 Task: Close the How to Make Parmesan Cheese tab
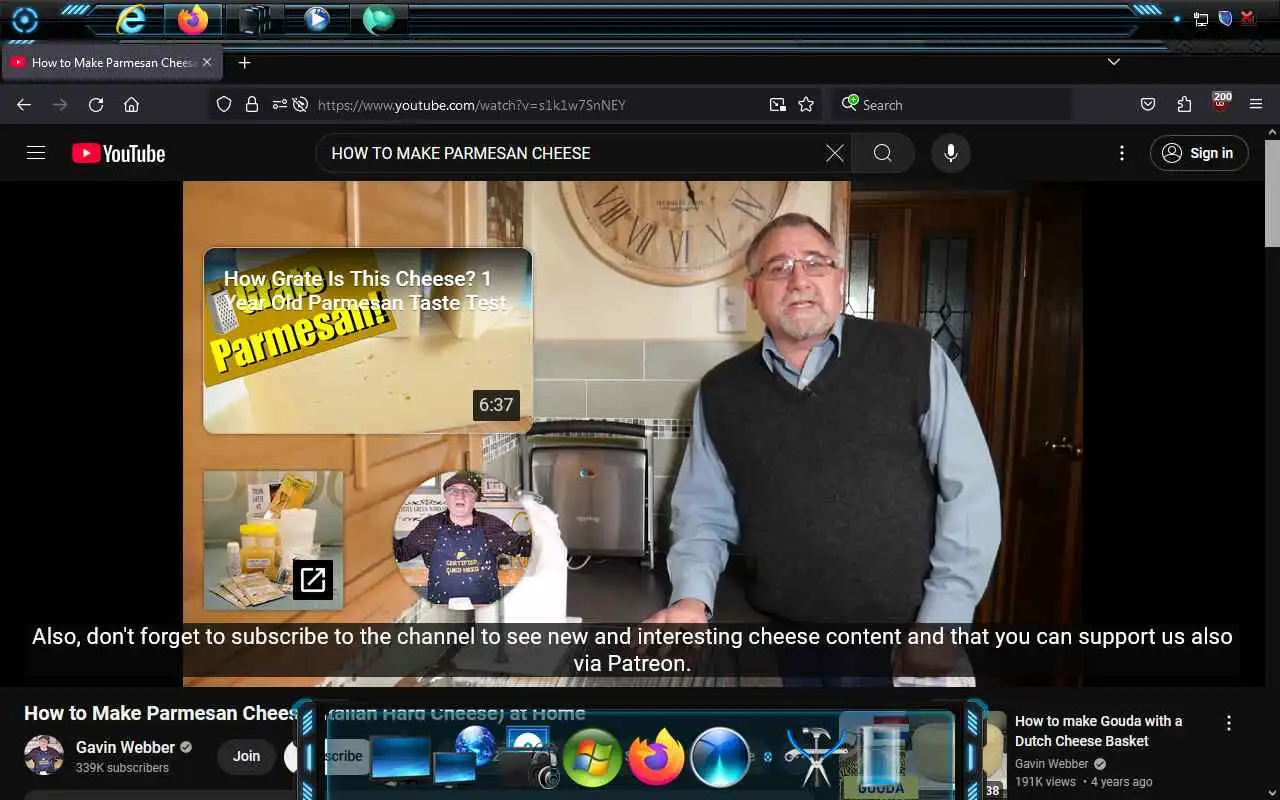207,62
